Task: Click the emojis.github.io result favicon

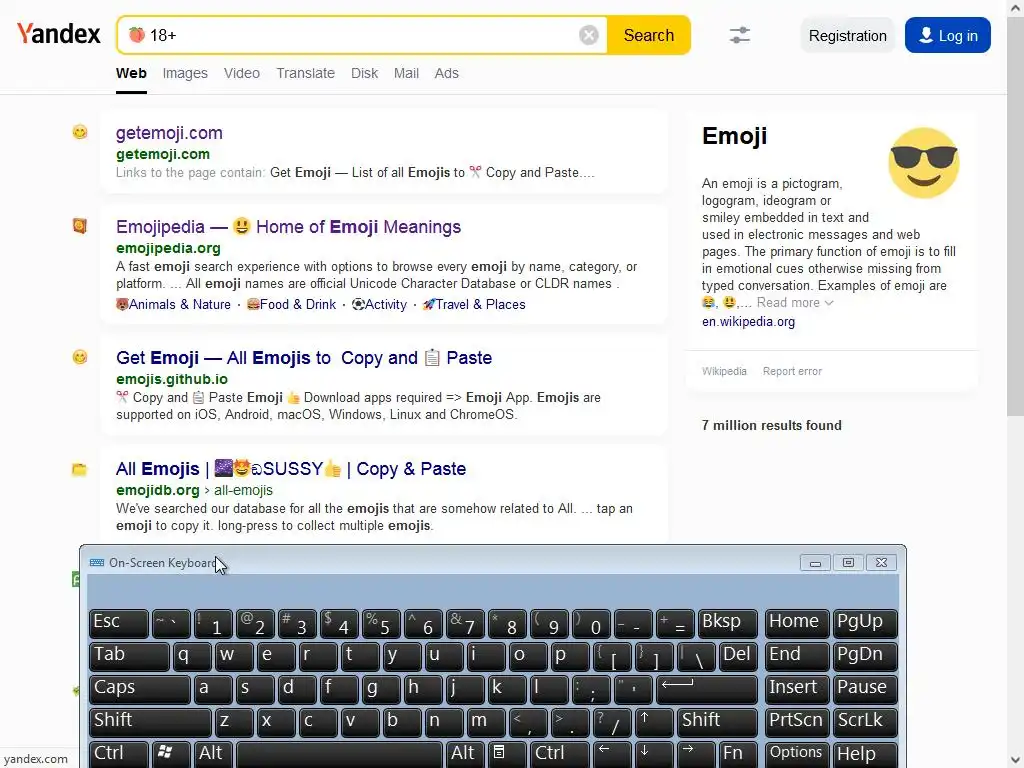Action: (80, 357)
